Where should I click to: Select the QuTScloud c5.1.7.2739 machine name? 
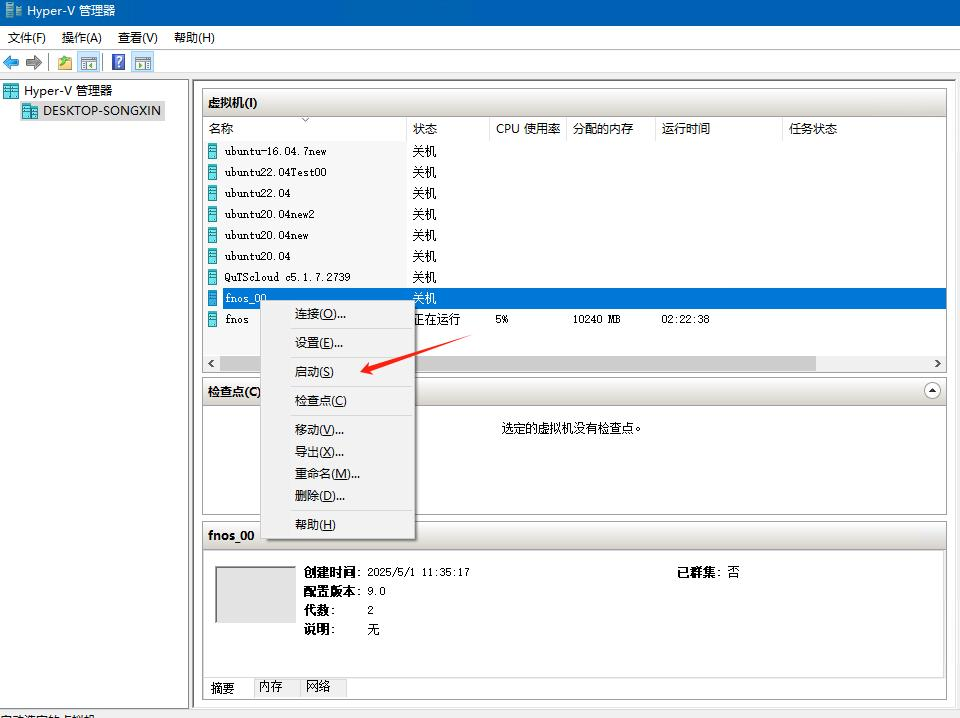(287, 277)
